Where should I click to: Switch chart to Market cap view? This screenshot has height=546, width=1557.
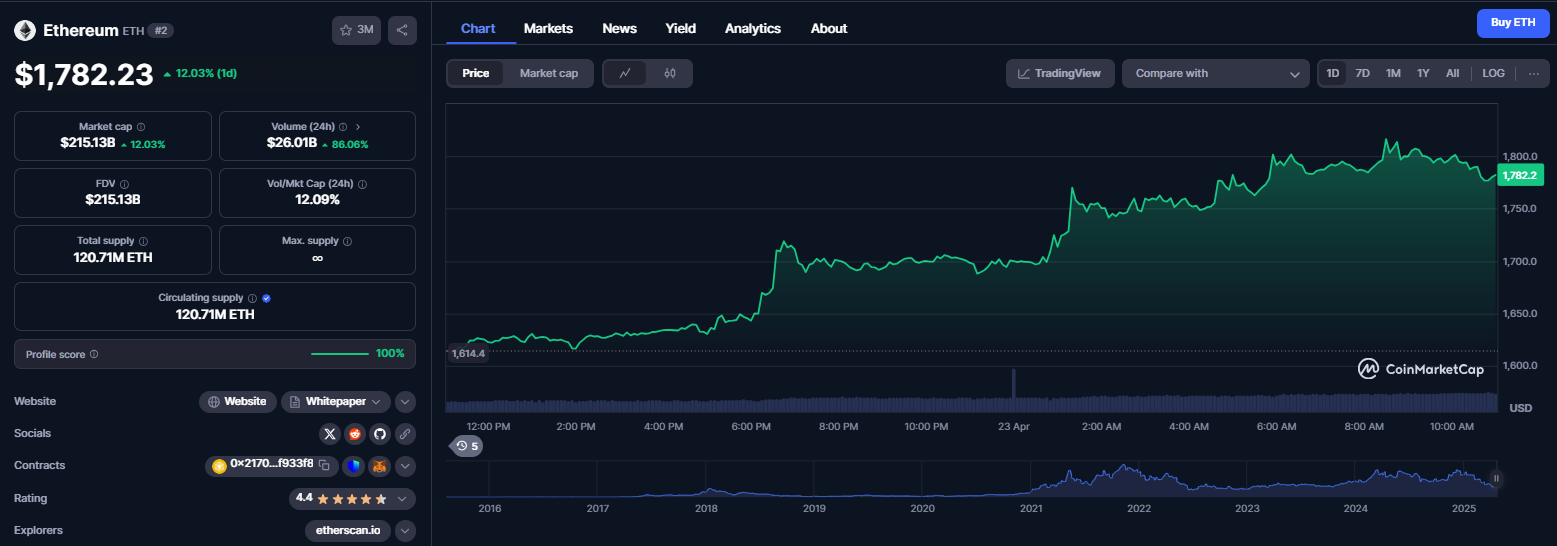point(549,73)
